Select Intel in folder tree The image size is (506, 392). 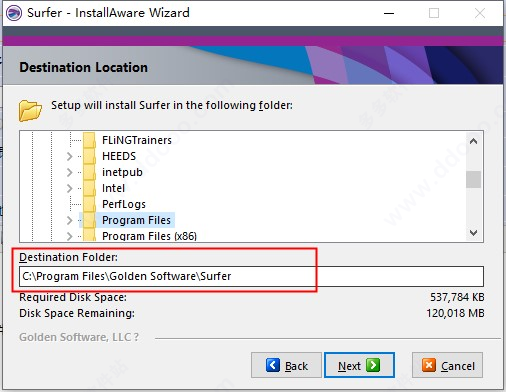coord(113,188)
